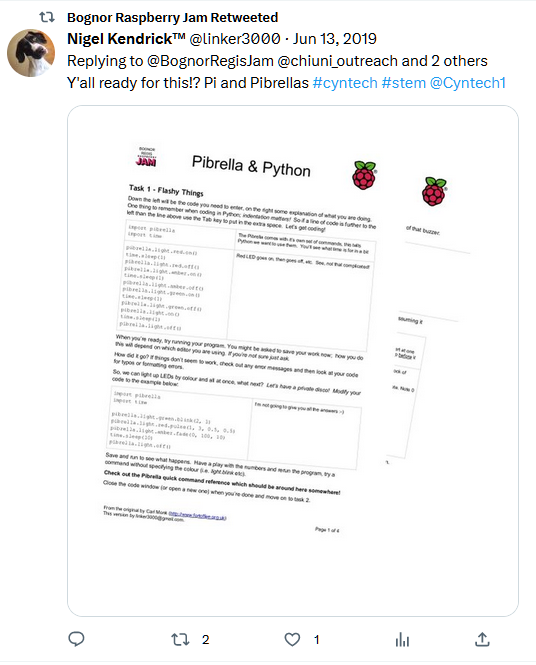This screenshot has height=665, width=536.
Task: Click the like count number 1
Action: click(317, 640)
